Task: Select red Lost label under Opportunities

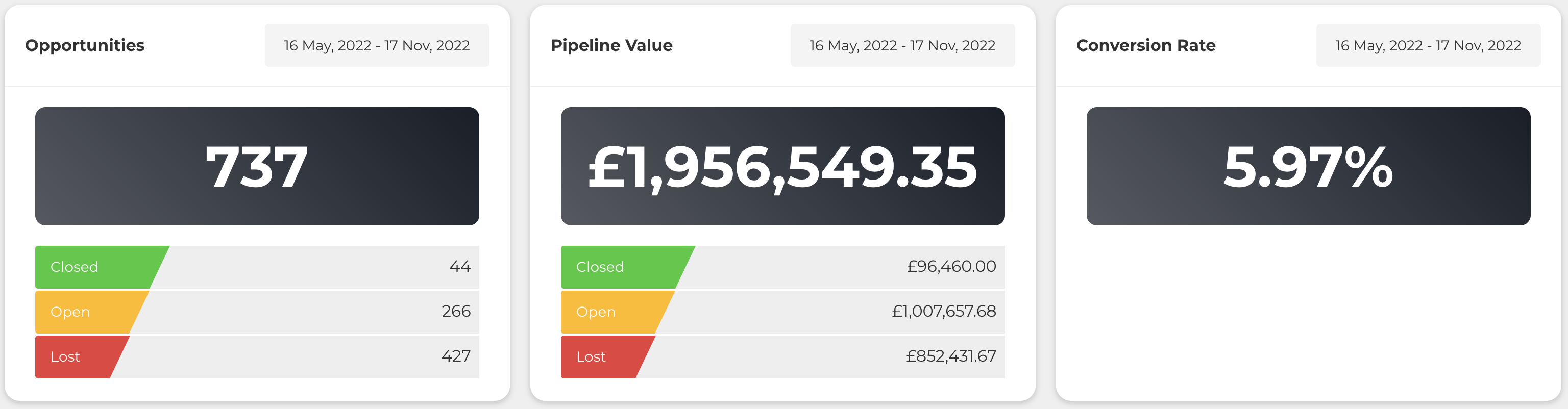Action: tap(66, 357)
